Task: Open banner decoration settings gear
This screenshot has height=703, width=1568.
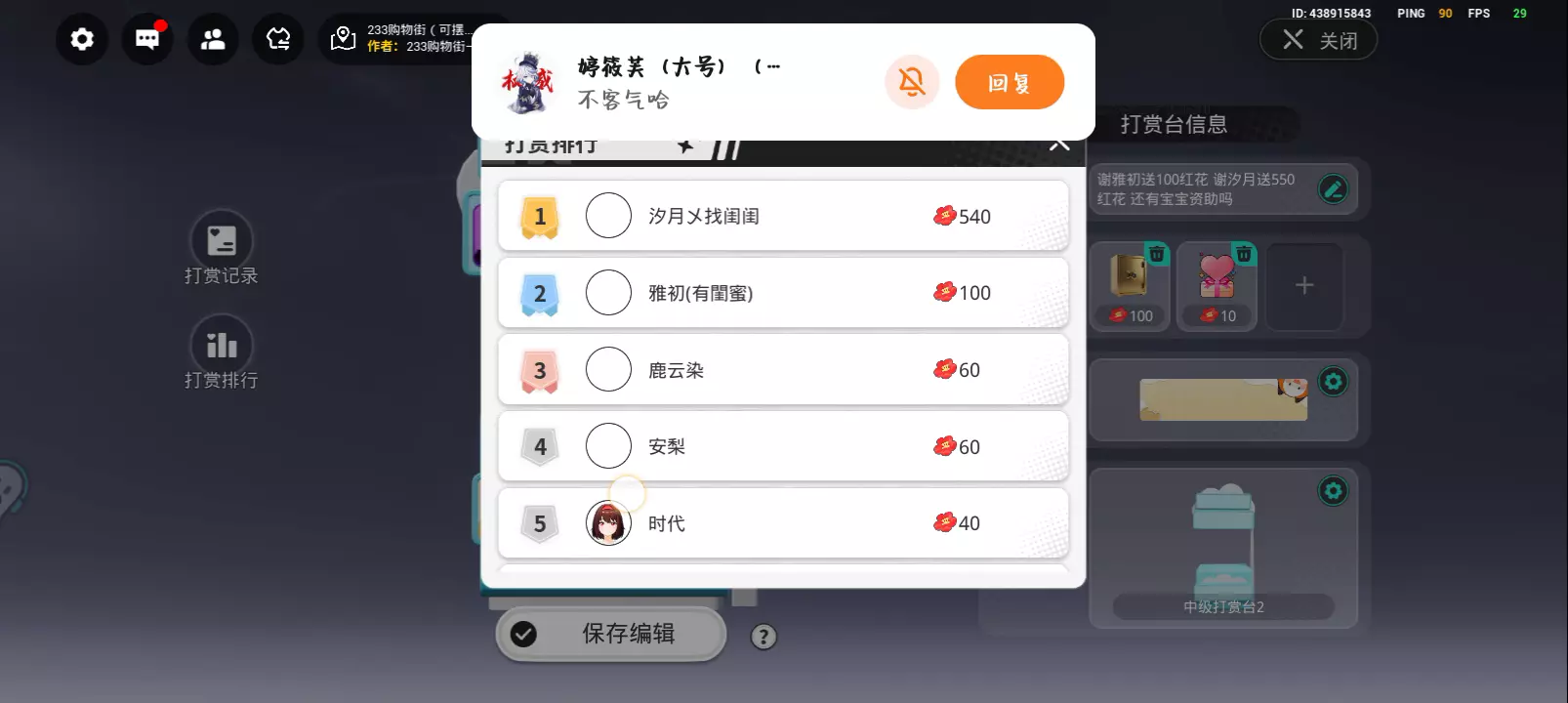Action: pyautogui.click(x=1334, y=381)
